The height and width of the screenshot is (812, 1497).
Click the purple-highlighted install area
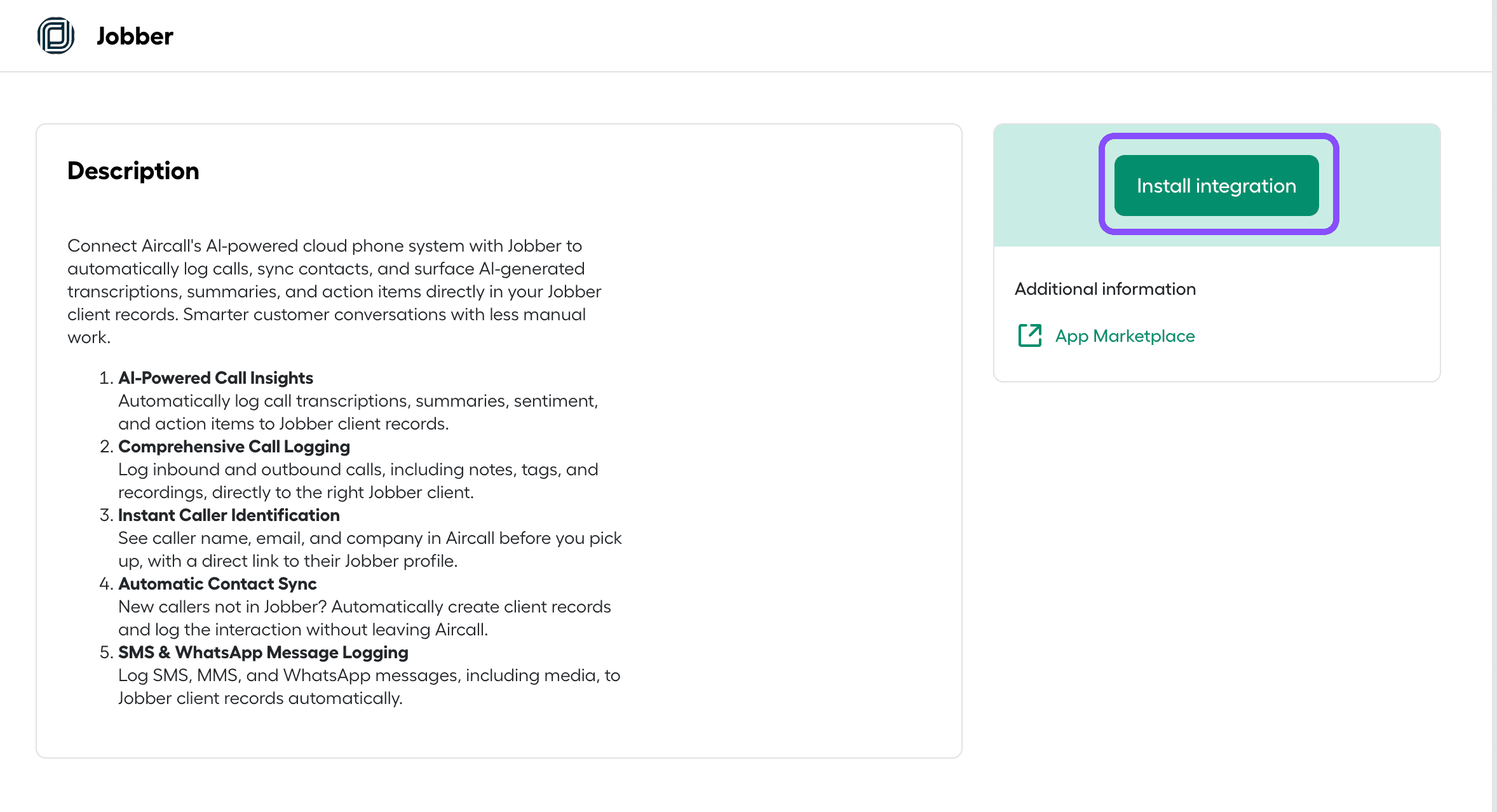pyautogui.click(x=1217, y=185)
